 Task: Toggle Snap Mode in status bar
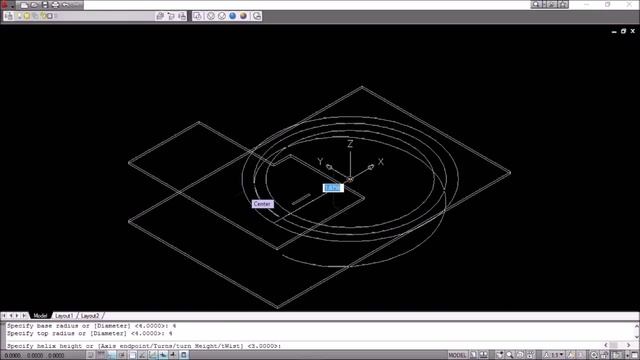91,355
